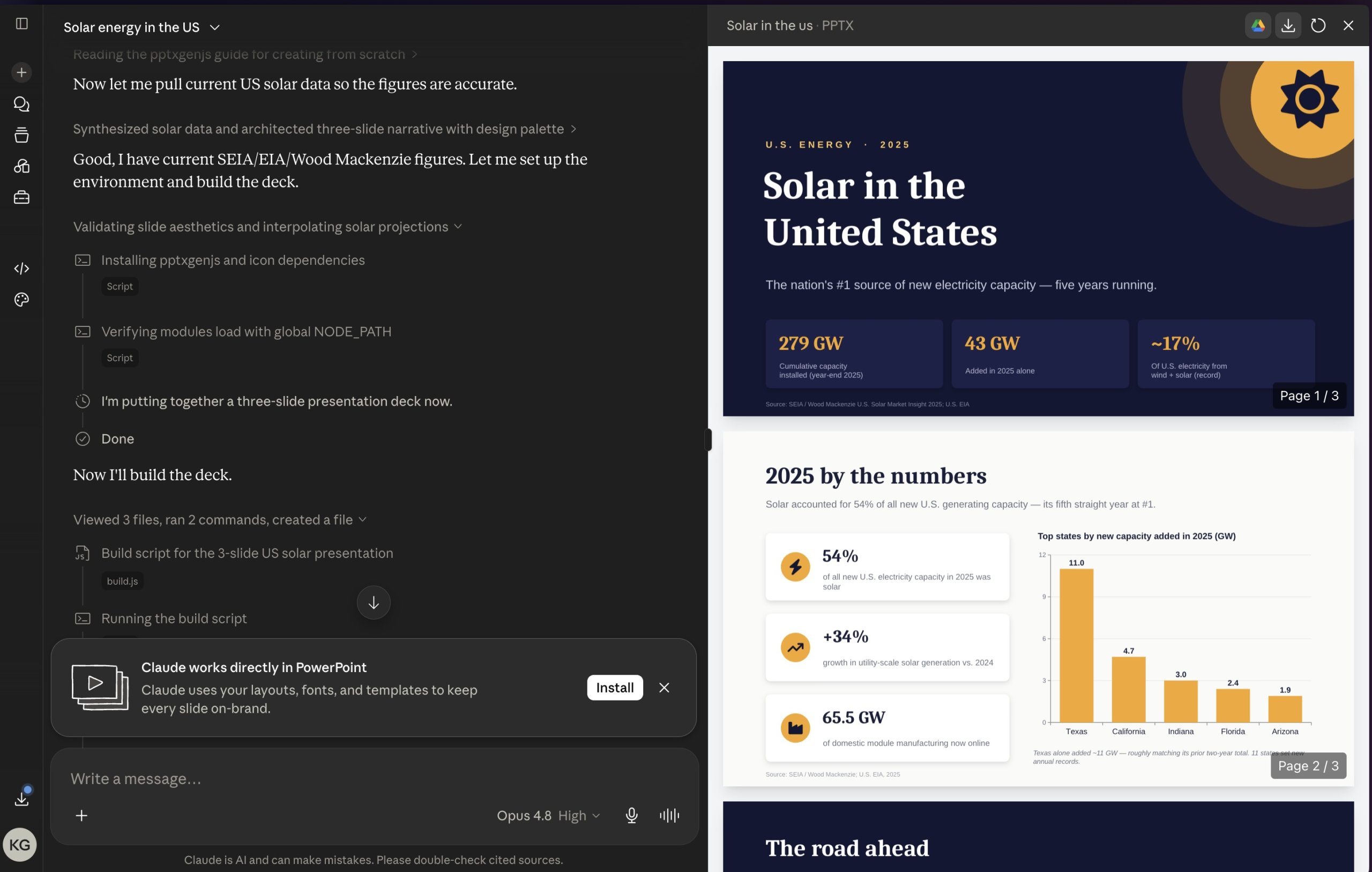Click the 279 GW stat card
This screenshot has width=1372, height=872.
(854, 354)
